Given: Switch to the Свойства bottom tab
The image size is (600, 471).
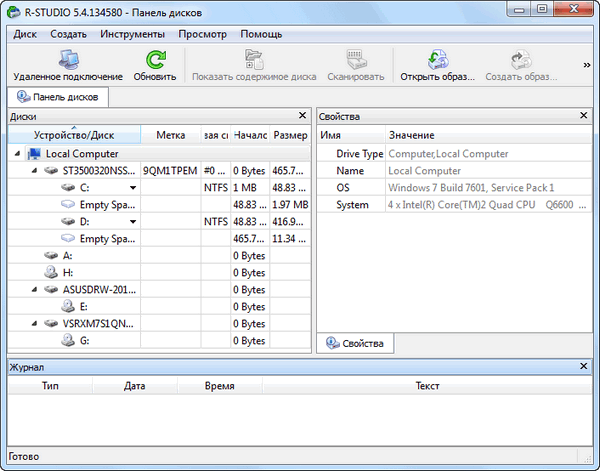Looking at the screenshot, I should point(355,344).
